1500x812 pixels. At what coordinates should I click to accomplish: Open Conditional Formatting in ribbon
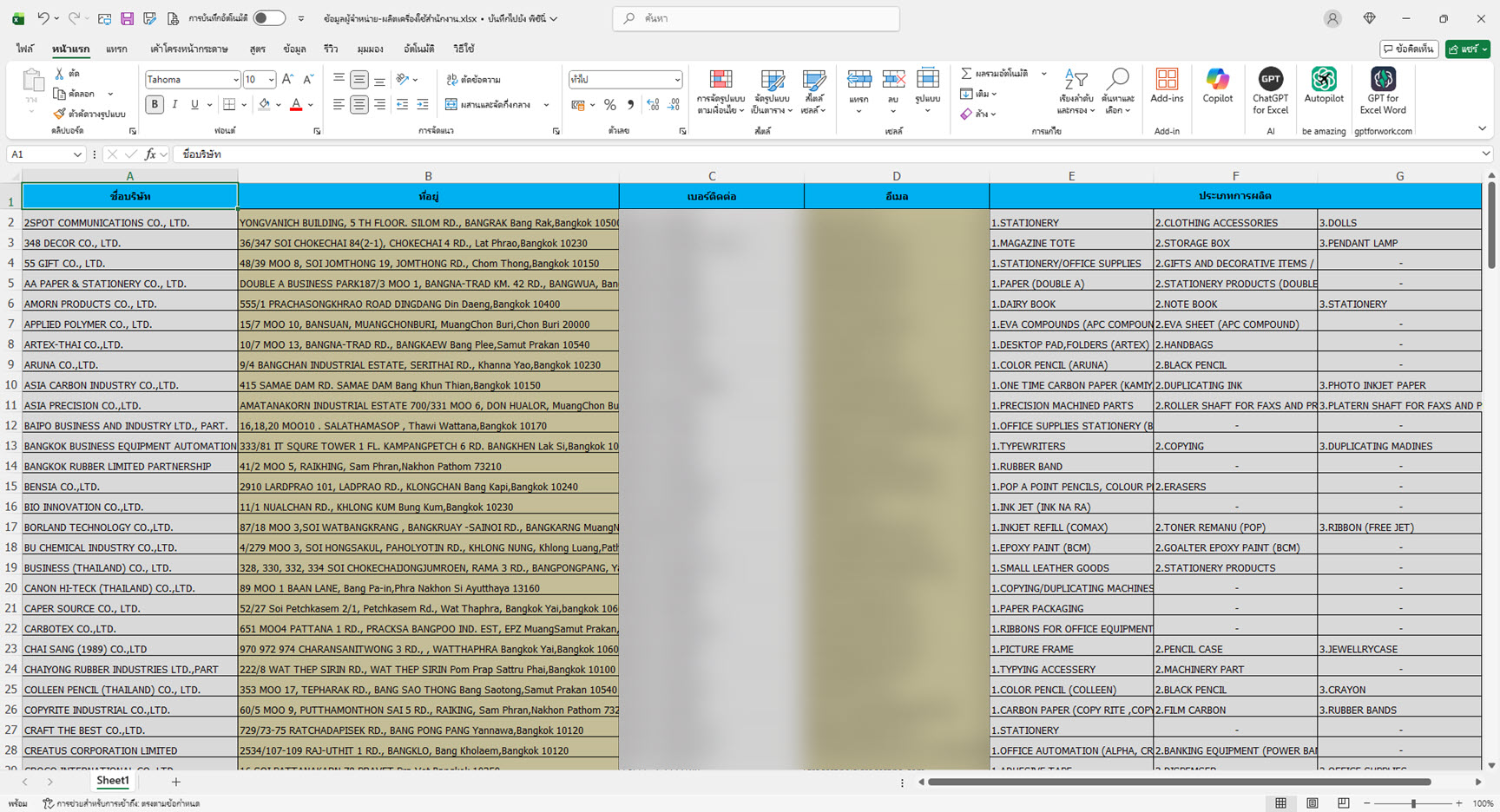(720, 90)
